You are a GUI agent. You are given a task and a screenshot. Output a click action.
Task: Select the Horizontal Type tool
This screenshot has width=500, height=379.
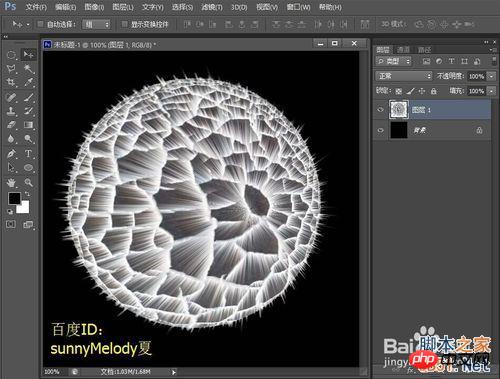pos(28,154)
